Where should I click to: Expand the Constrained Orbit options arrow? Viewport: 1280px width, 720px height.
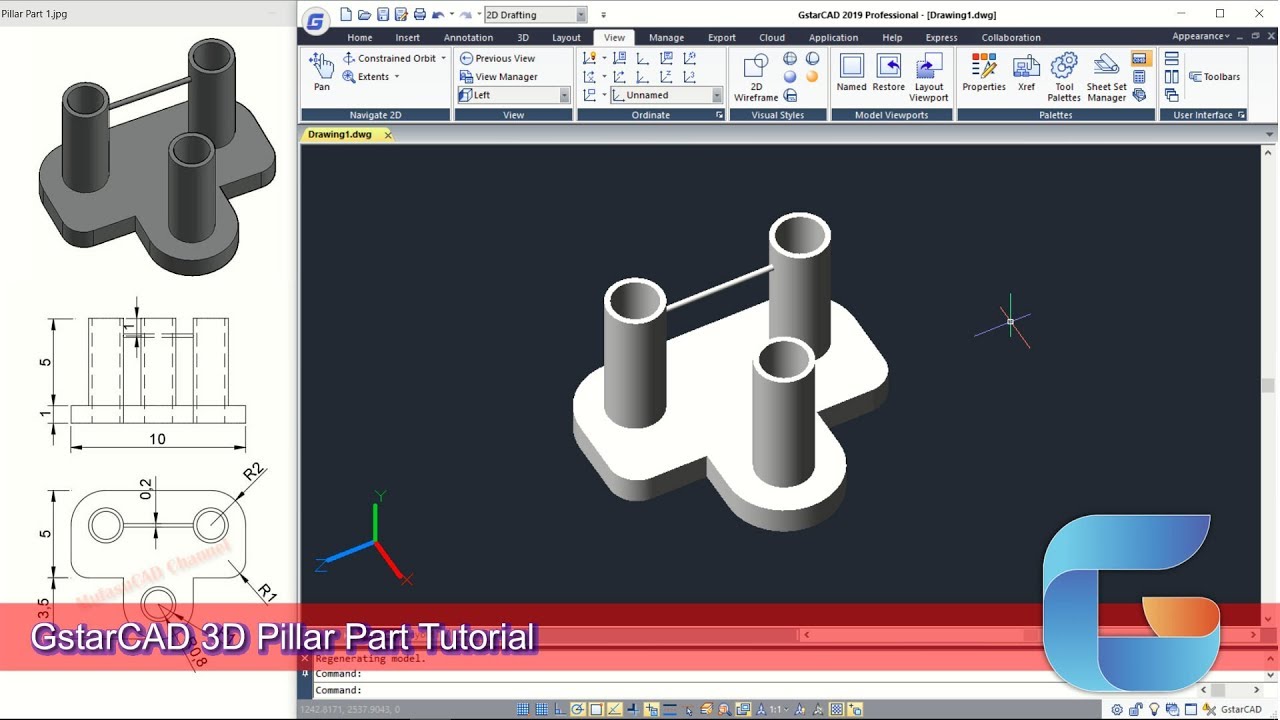444,58
